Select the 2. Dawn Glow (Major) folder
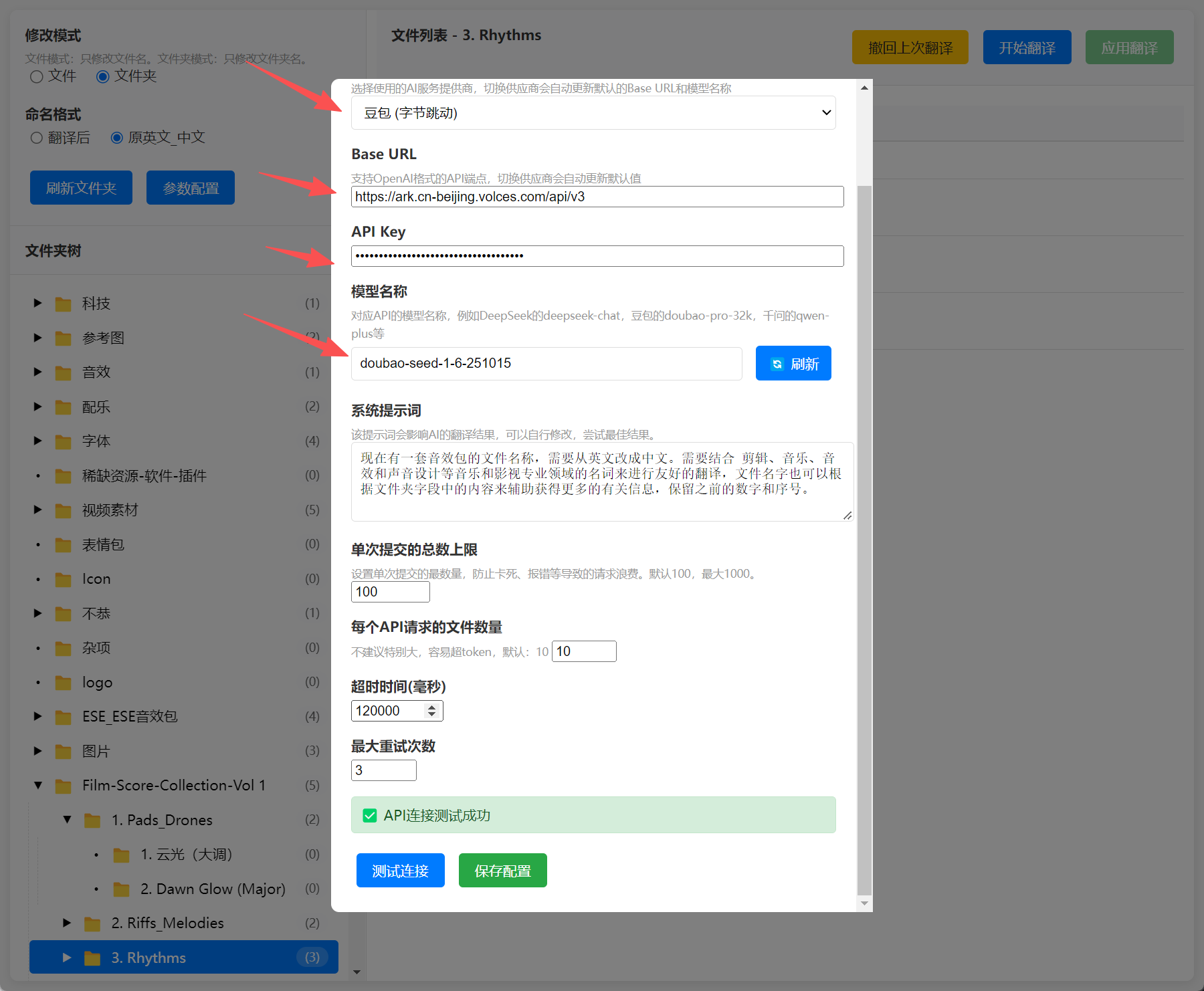The image size is (1204, 991). [x=213, y=889]
